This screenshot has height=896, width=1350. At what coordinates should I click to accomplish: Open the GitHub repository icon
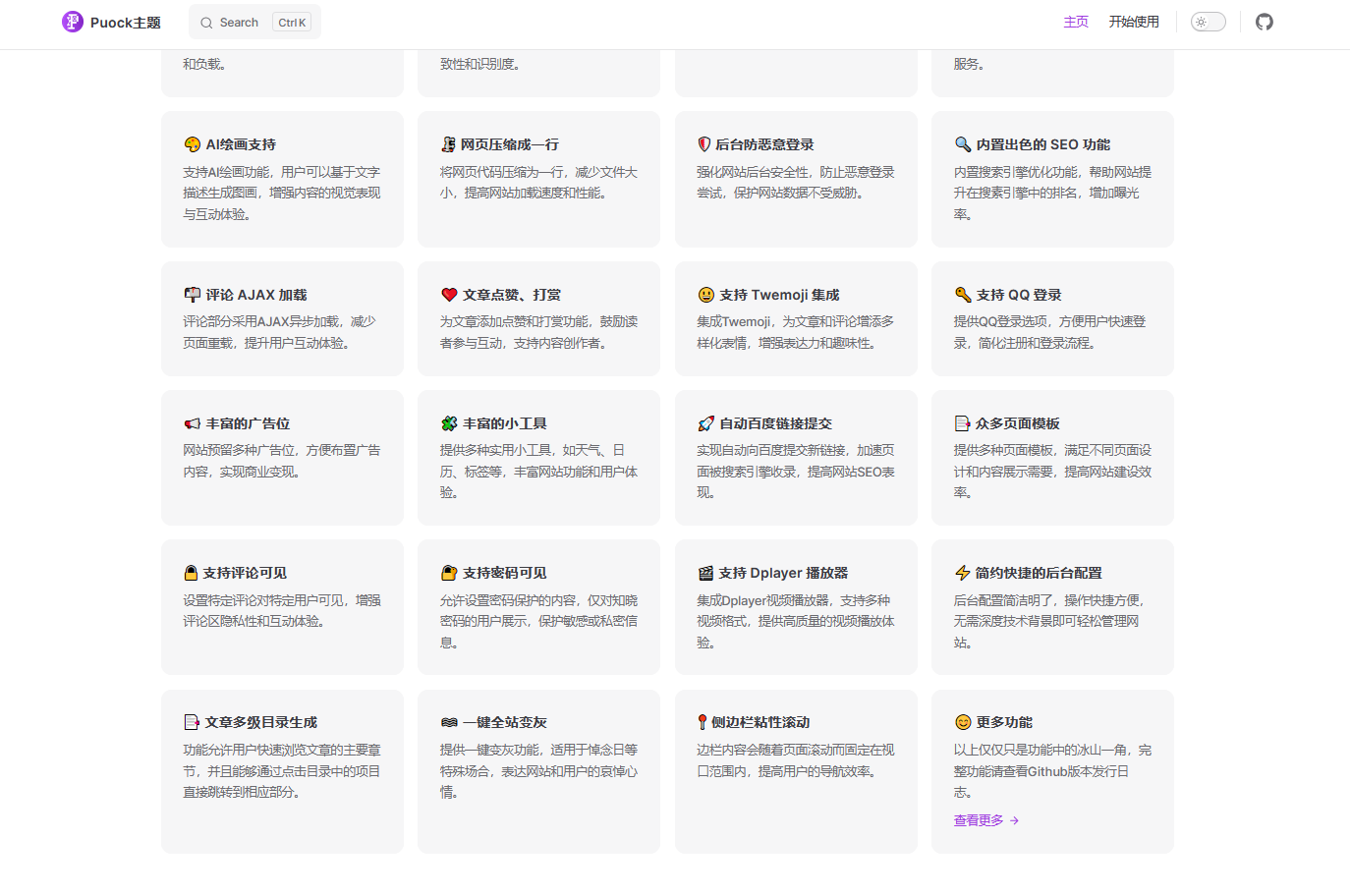1265,21
